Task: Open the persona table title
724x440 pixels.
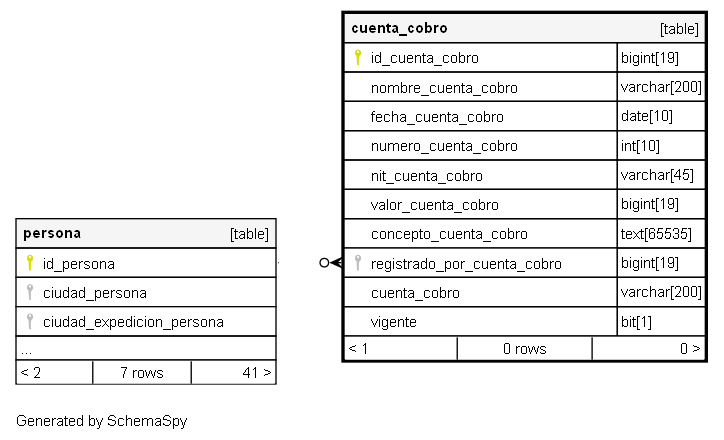Action: (52, 233)
